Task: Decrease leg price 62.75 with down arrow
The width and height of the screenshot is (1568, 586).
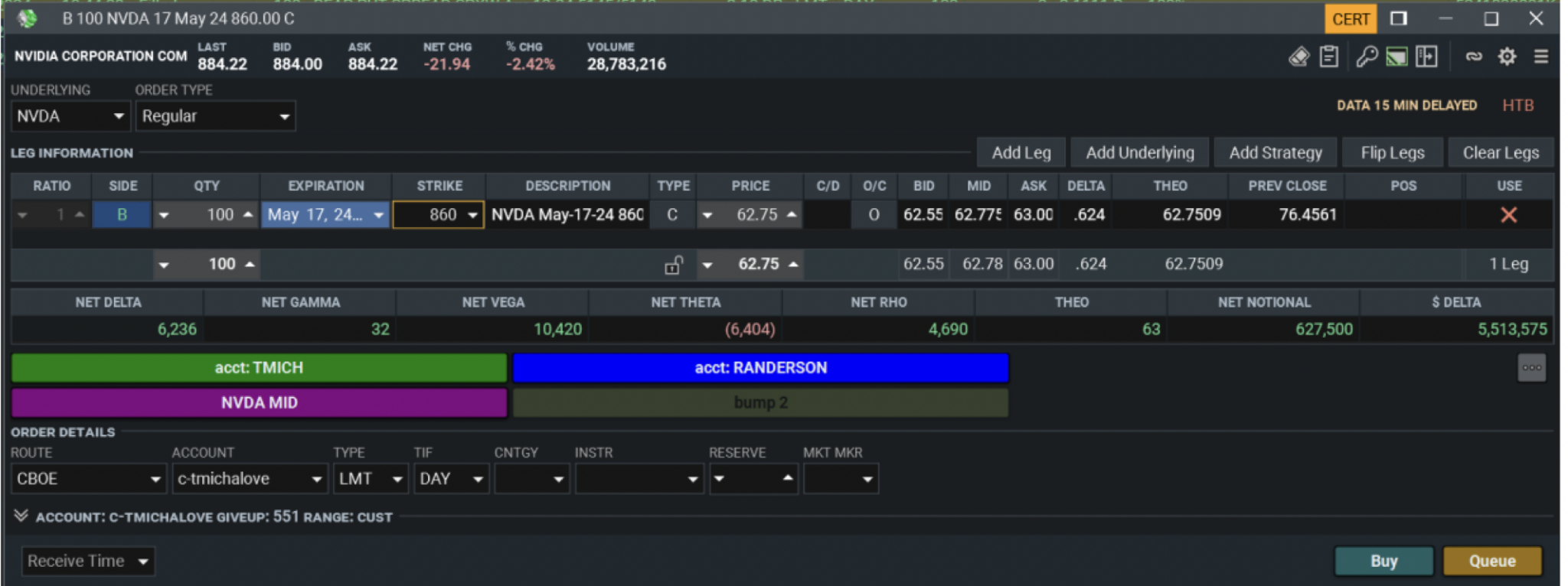Action: (707, 216)
